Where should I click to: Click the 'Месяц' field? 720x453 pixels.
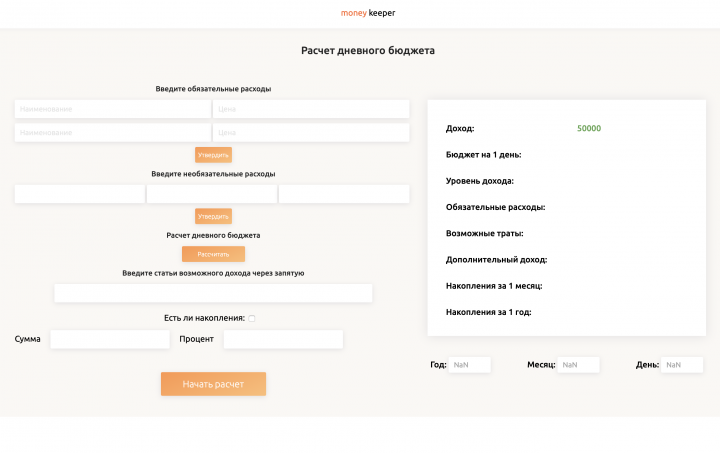[578, 365]
